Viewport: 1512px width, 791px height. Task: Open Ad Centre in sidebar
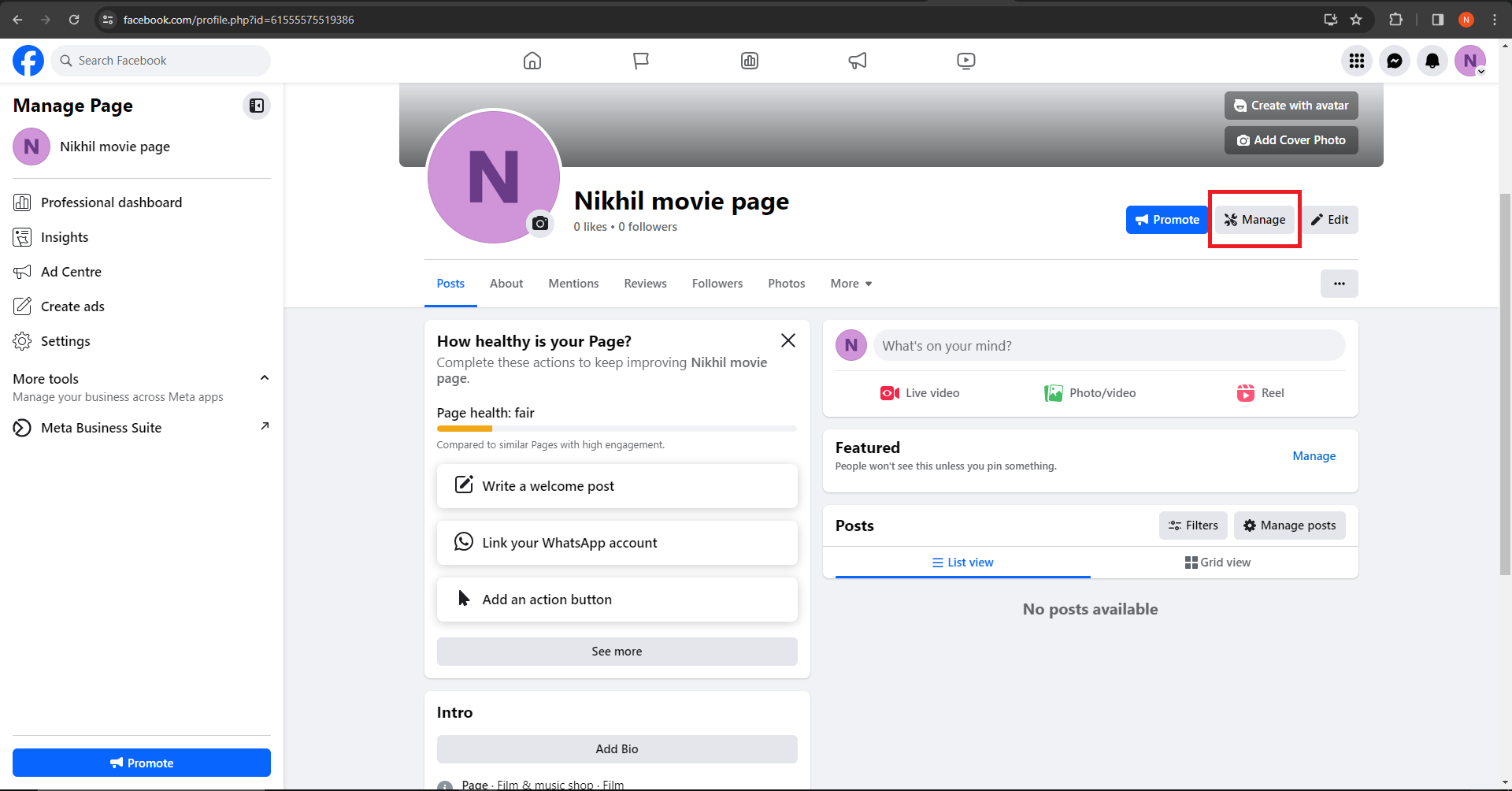(142, 272)
